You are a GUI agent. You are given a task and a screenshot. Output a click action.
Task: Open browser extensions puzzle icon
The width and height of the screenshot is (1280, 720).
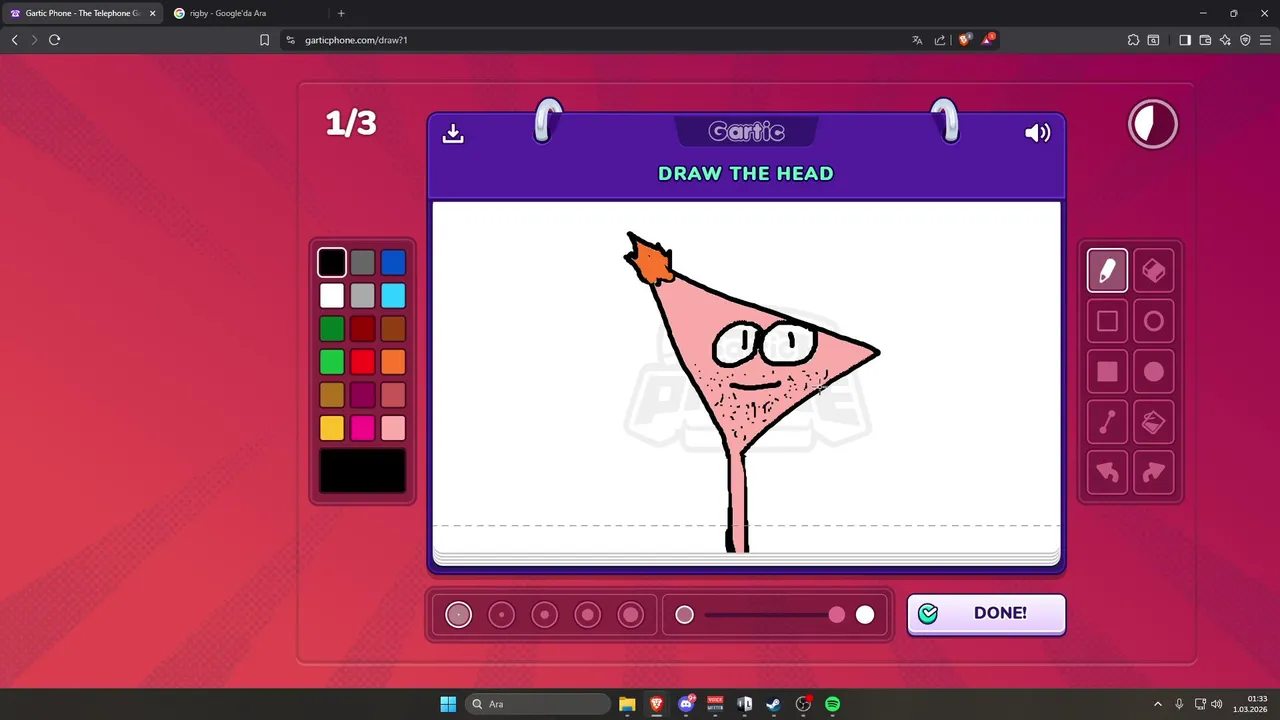click(x=1133, y=40)
